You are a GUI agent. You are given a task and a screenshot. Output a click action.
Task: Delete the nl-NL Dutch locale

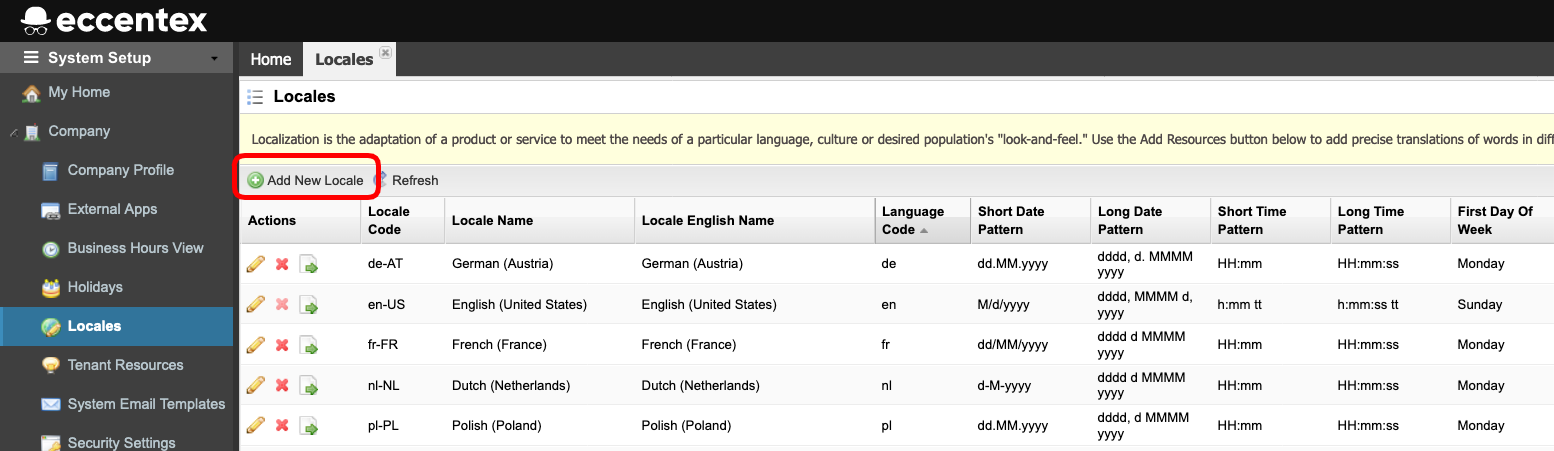pos(282,385)
